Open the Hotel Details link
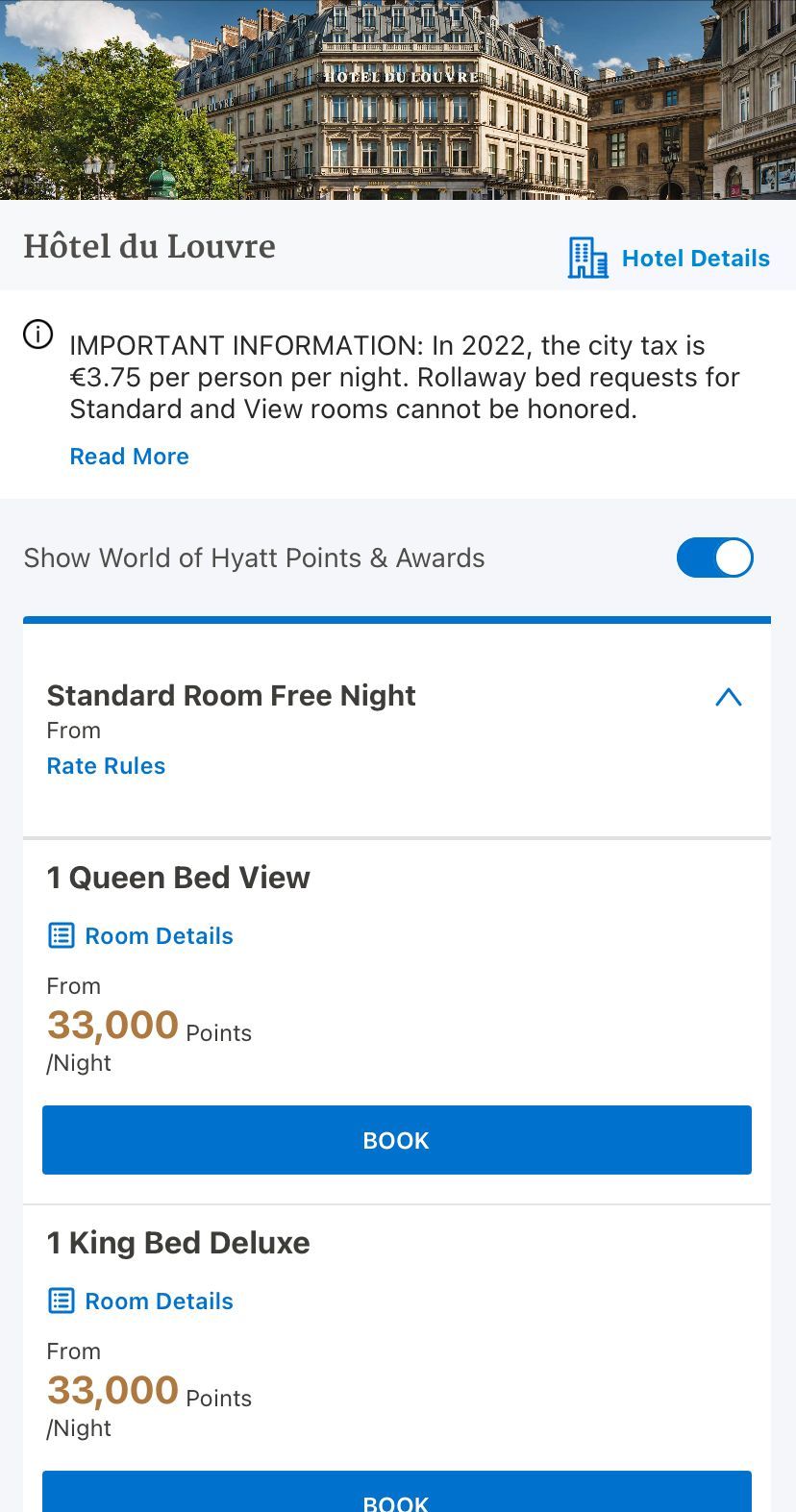Image resolution: width=796 pixels, height=1512 pixels. click(696, 259)
